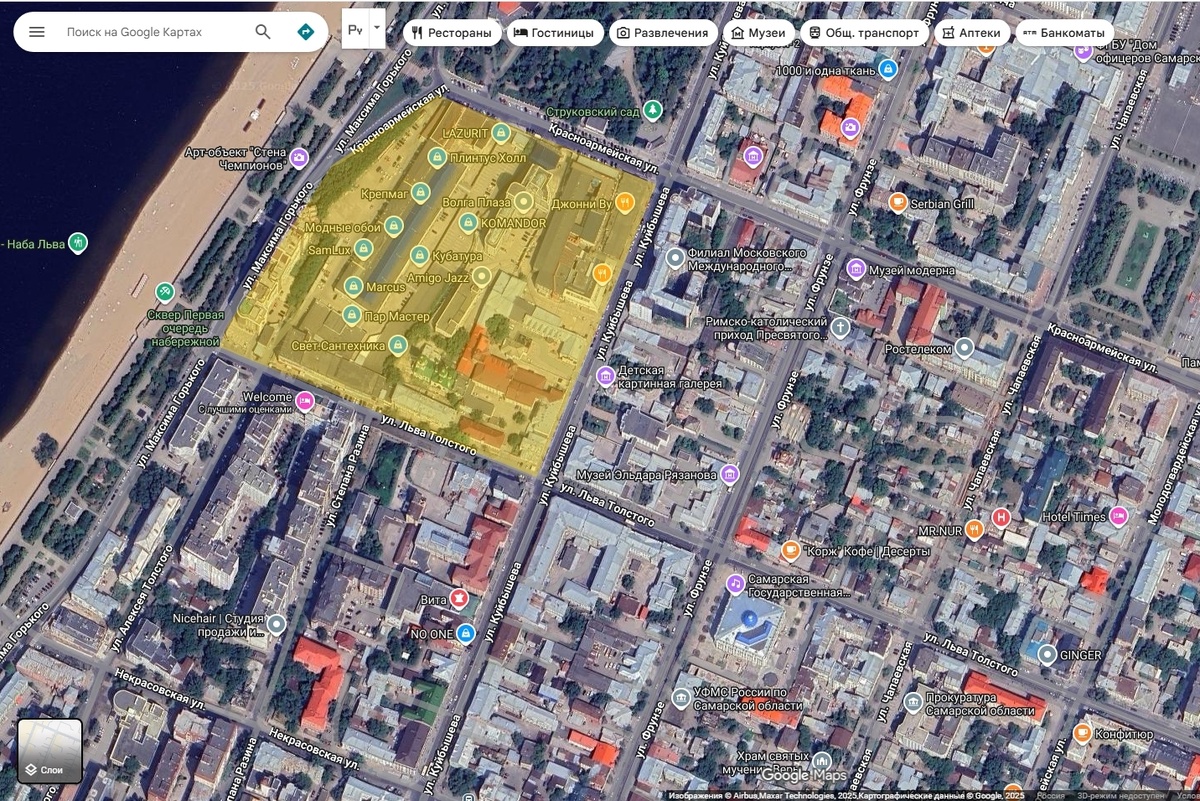Select the Волга Плаза marker

click(522, 201)
